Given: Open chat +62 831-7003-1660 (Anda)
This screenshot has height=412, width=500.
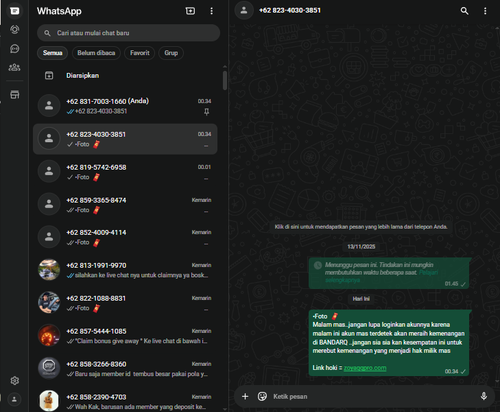Looking at the screenshot, I should click(x=125, y=106).
